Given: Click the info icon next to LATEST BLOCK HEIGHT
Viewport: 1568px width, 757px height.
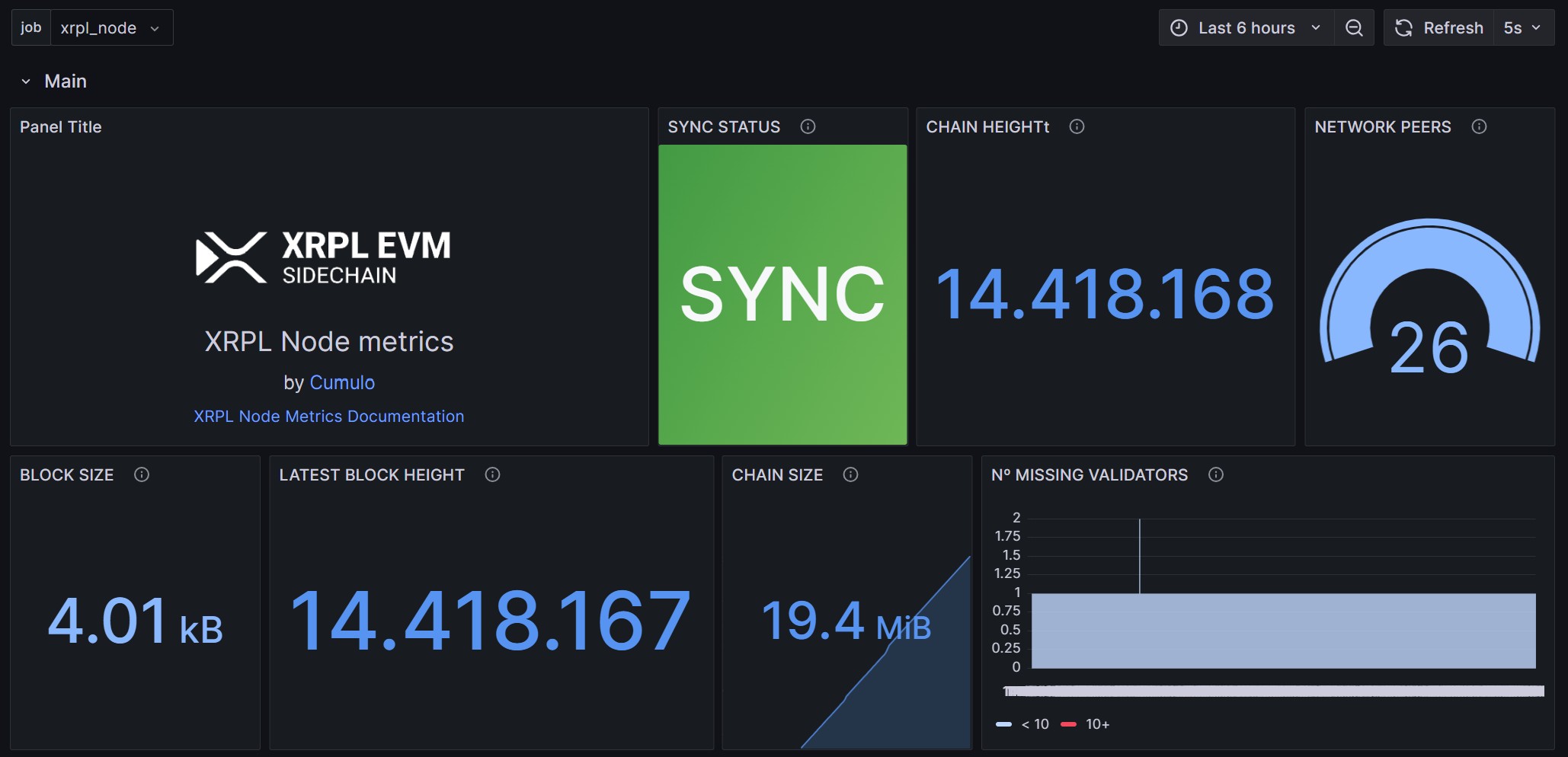Looking at the screenshot, I should click(x=493, y=474).
